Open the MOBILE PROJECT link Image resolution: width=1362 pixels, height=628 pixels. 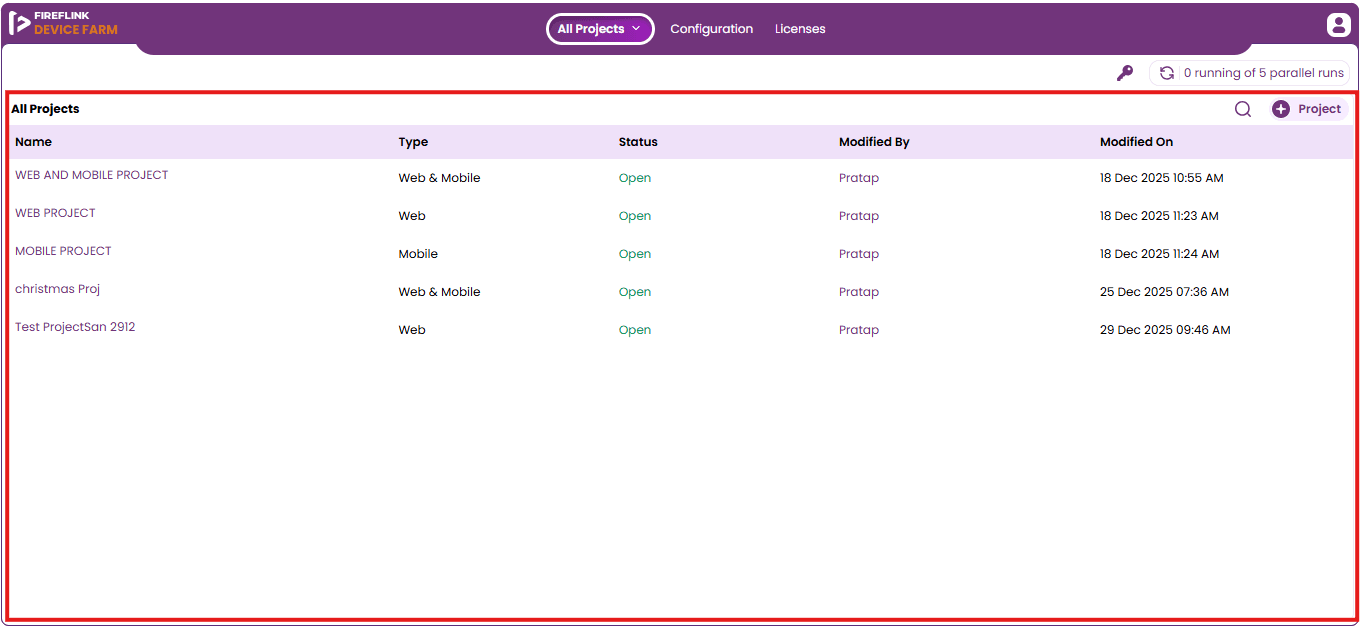(63, 251)
